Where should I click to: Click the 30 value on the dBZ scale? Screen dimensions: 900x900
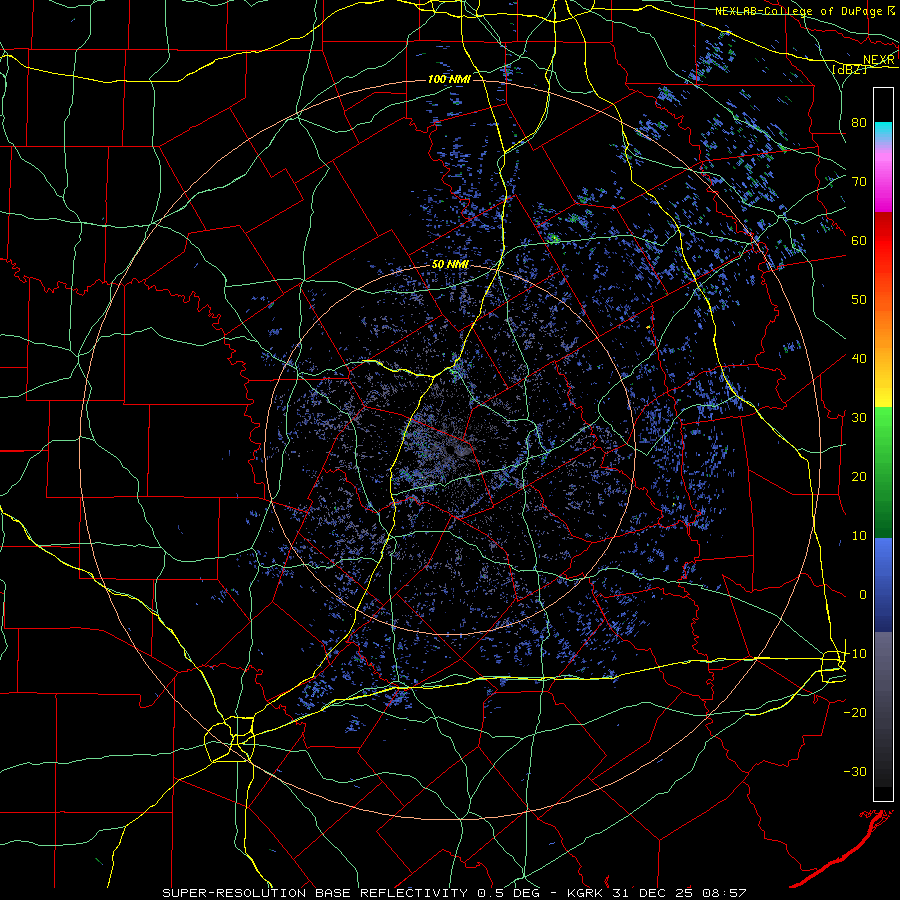859,418
